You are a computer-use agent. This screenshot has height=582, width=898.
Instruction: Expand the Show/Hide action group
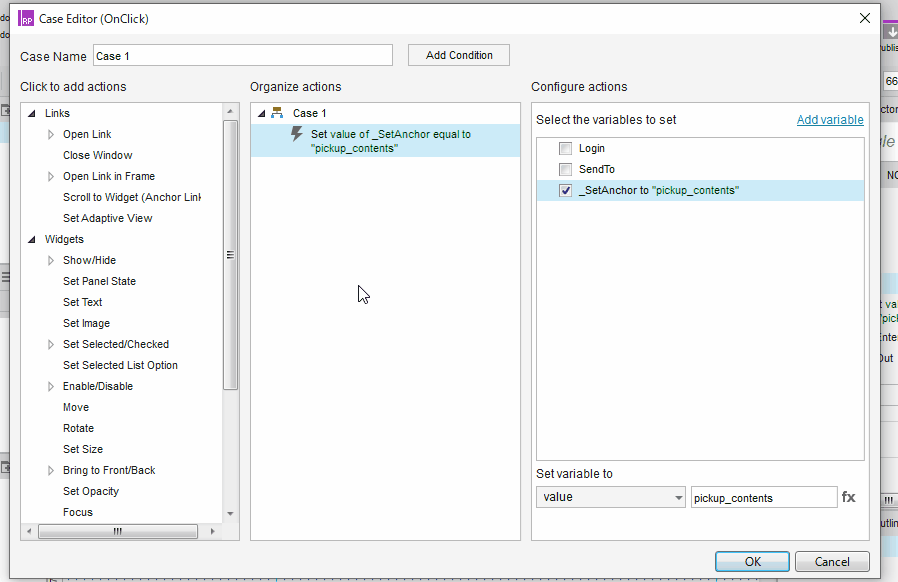tap(52, 261)
